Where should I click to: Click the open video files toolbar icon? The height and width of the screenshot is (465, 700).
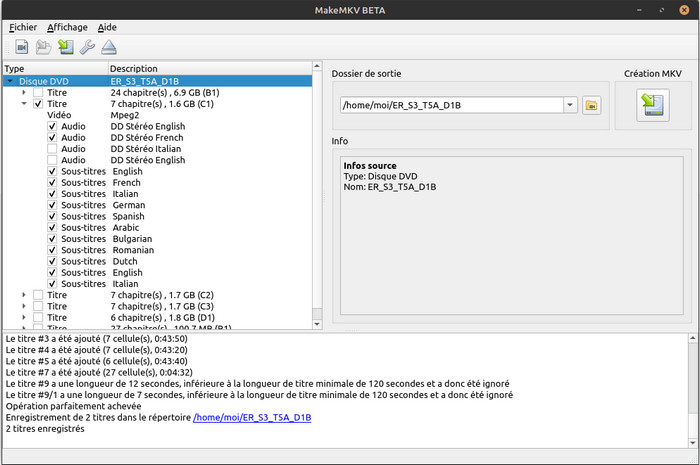pyautogui.click(x=21, y=47)
